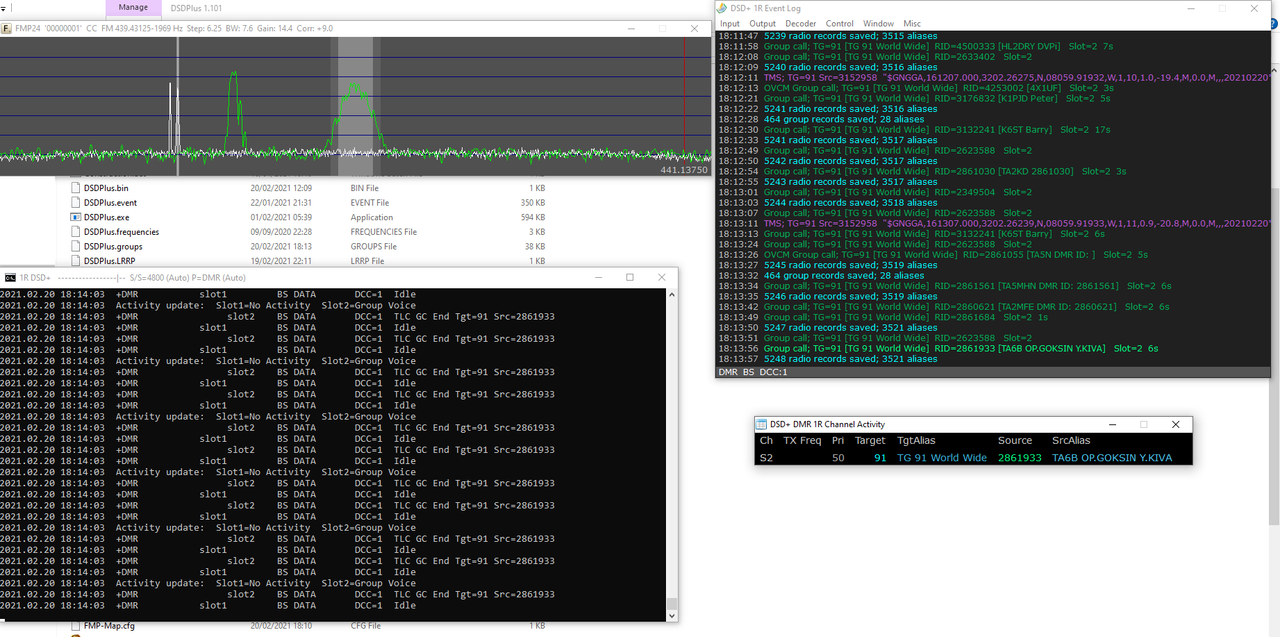
Task: Select the FMP-Map.cfg file icon
Action: (x=76, y=627)
